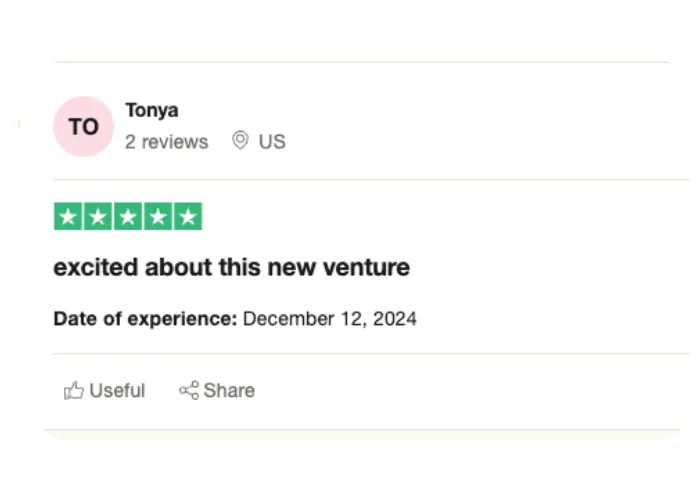This screenshot has height=500, width=700.
Task: Share this review via Share text
Action: coord(229,391)
